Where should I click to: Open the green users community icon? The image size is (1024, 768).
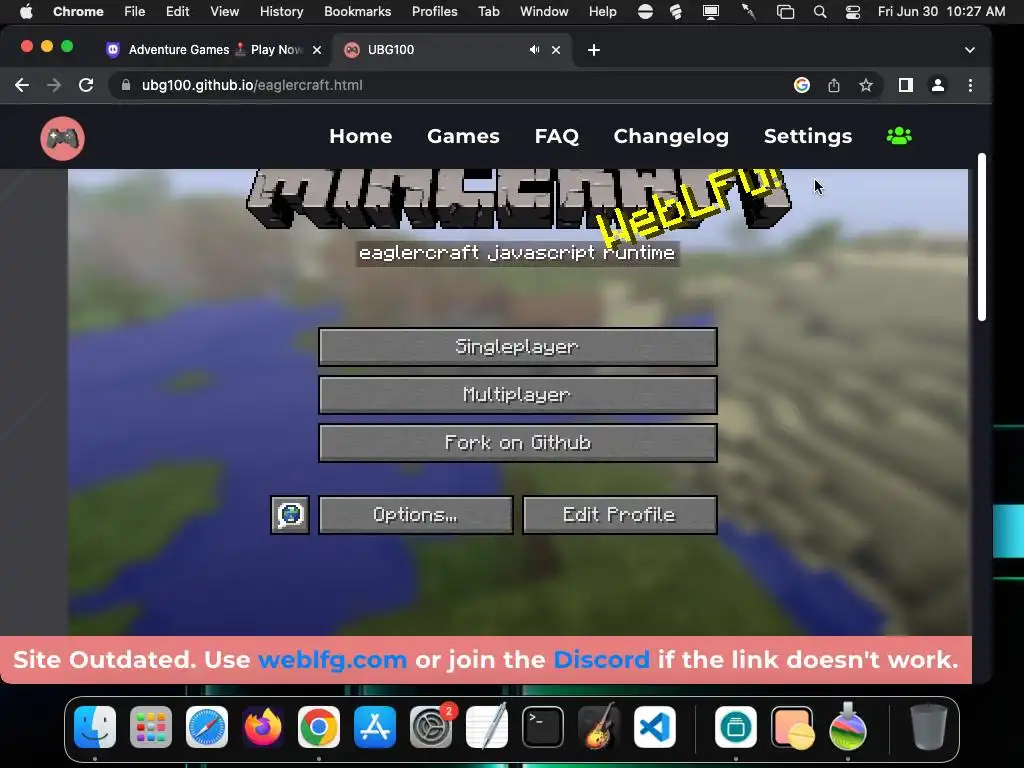(x=899, y=136)
